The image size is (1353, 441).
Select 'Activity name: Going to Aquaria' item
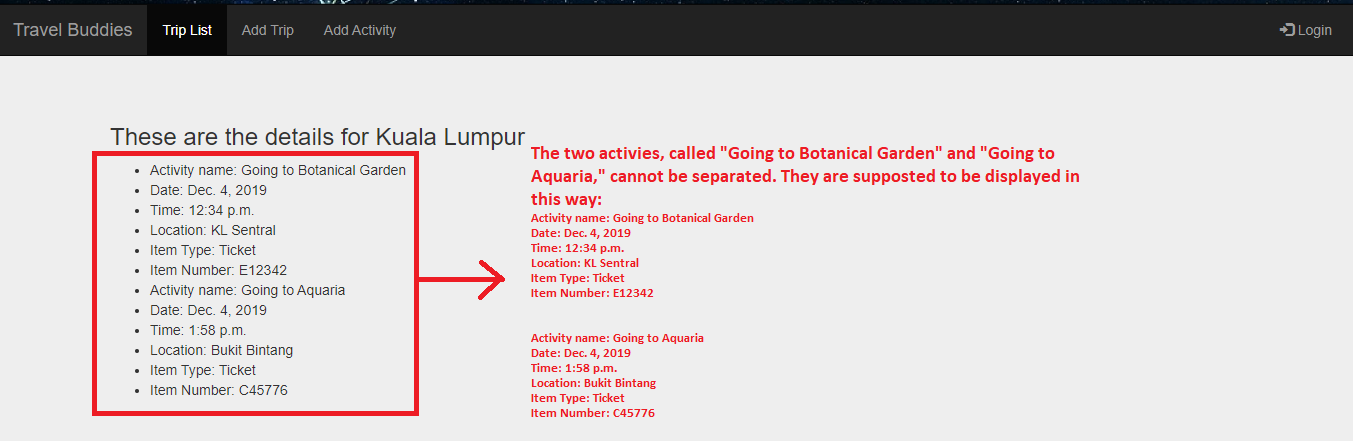pos(248,290)
